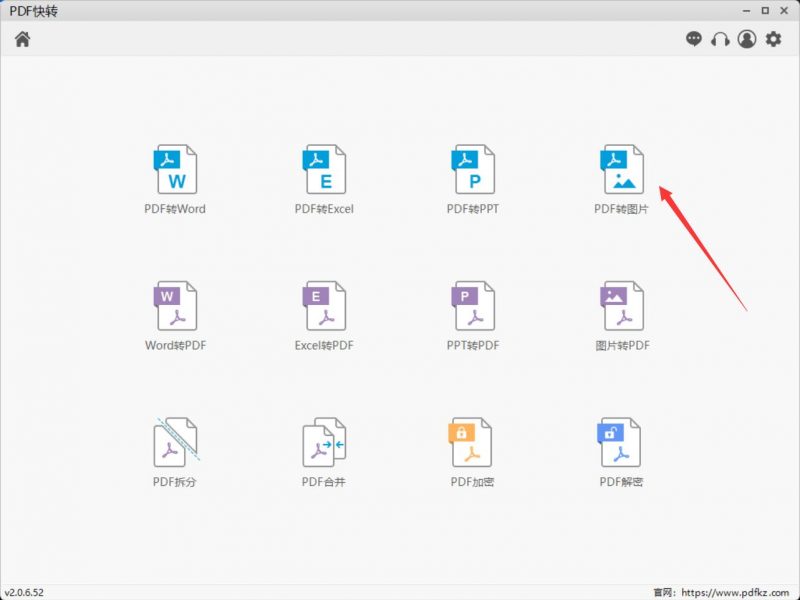Screen dimensions: 800x600
Task: Click the PDF转Word text label
Action: [175, 210]
